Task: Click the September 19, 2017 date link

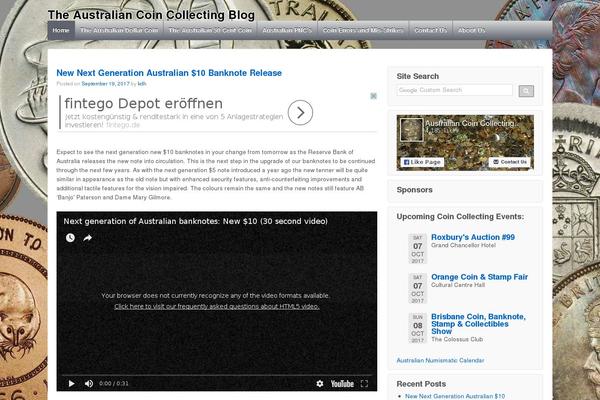Action: (x=106, y=83)
